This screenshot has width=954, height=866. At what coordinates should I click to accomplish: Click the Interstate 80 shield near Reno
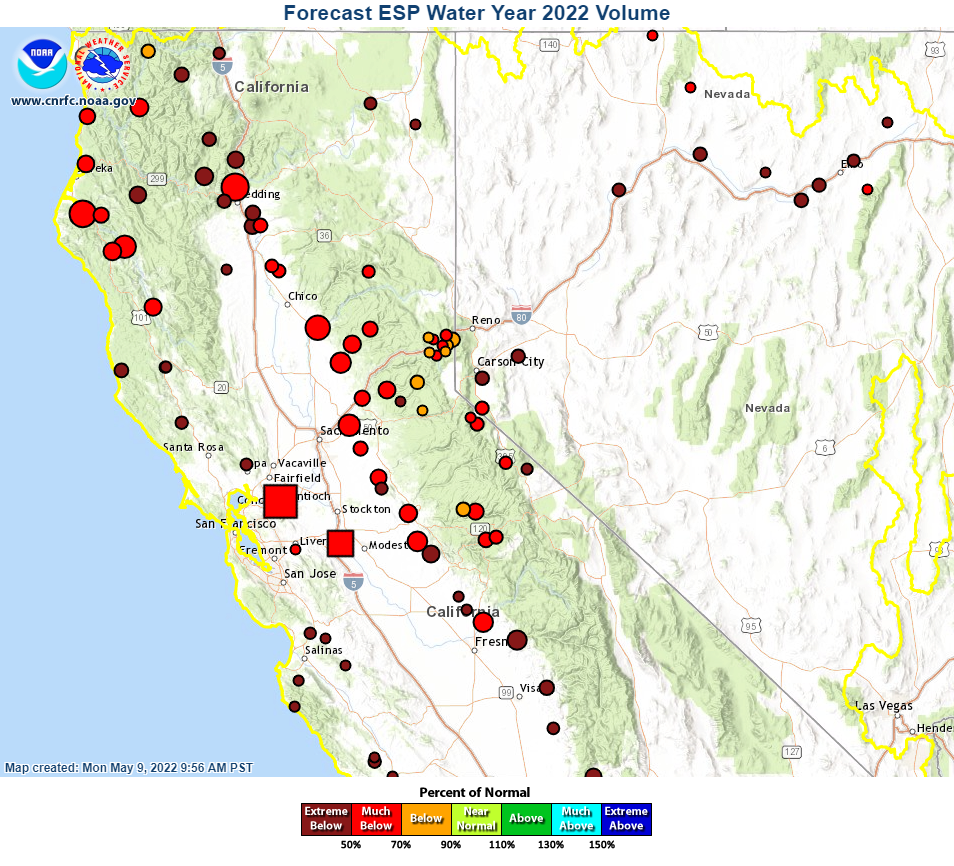[x=521, y=314]
